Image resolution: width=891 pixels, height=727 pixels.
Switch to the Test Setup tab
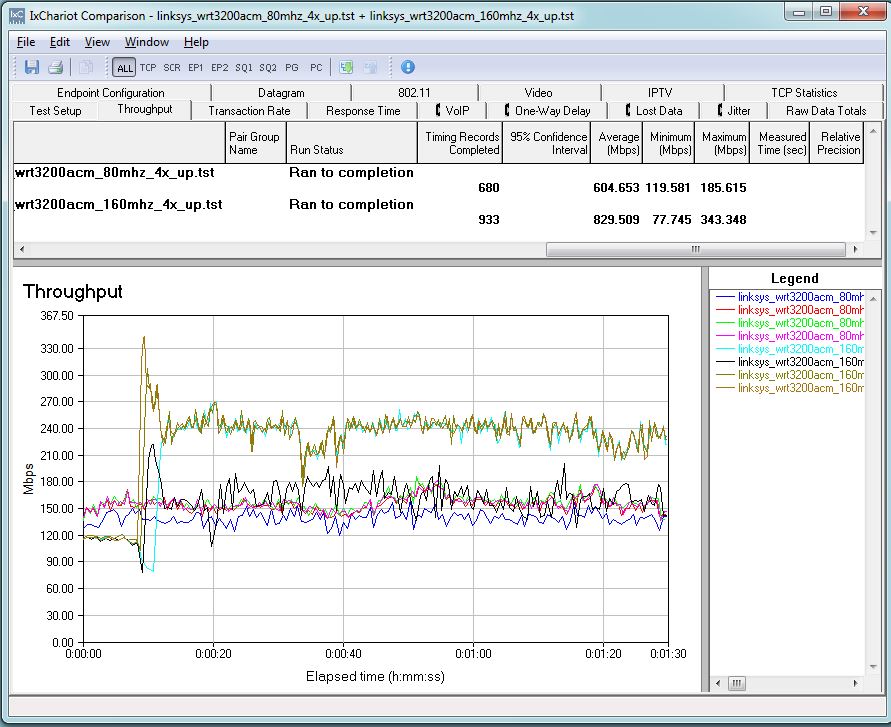[55, 111]
